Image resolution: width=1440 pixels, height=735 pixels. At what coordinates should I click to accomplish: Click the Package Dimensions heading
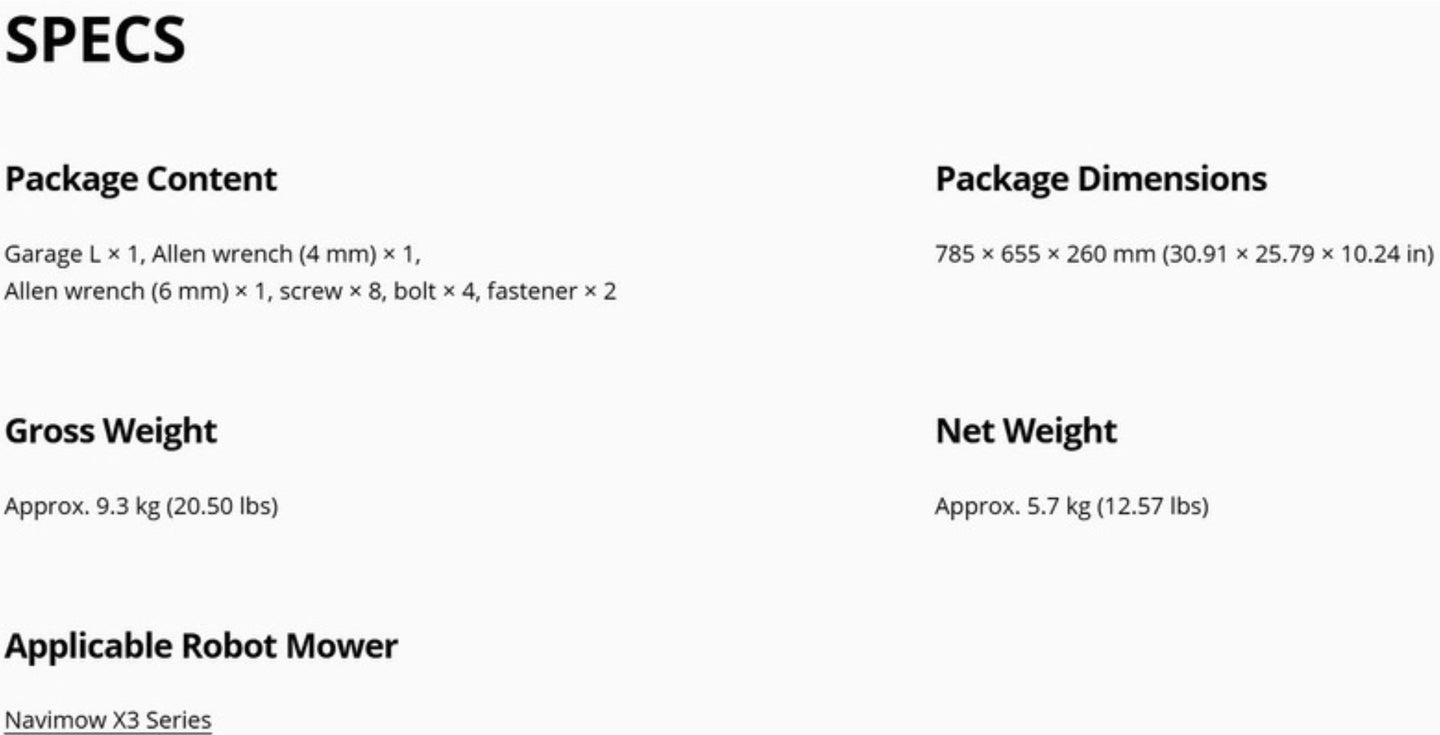coord(1101,179)
